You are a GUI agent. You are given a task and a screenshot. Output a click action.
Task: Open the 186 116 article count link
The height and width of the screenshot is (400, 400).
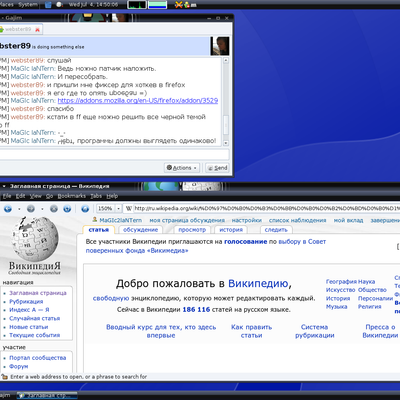(x=196, y=310)
